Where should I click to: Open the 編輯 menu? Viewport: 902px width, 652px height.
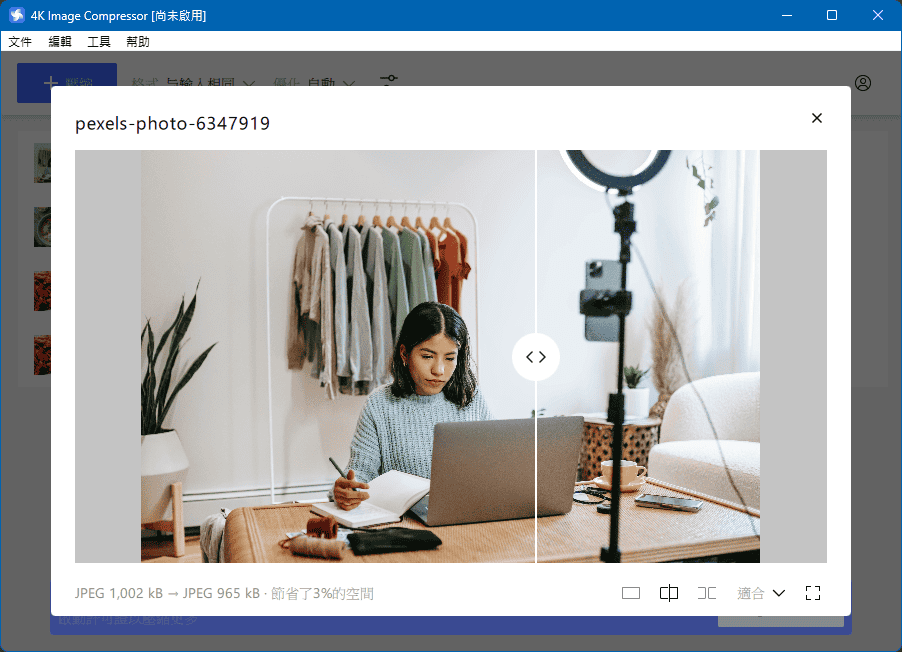point(60,42)
